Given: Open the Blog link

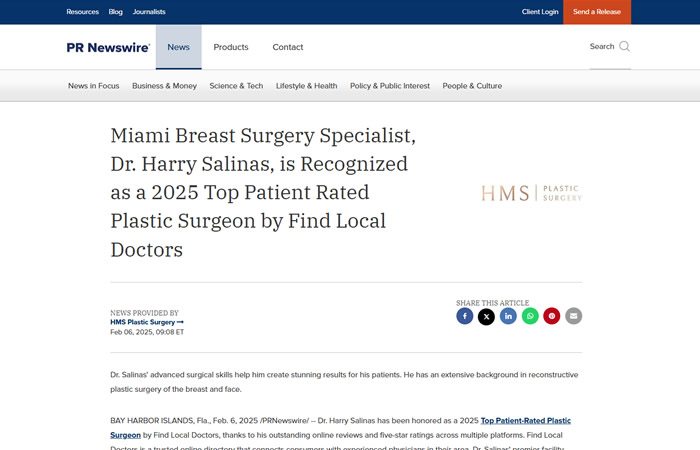Looking at the screenshot, I should pos(116,12).
